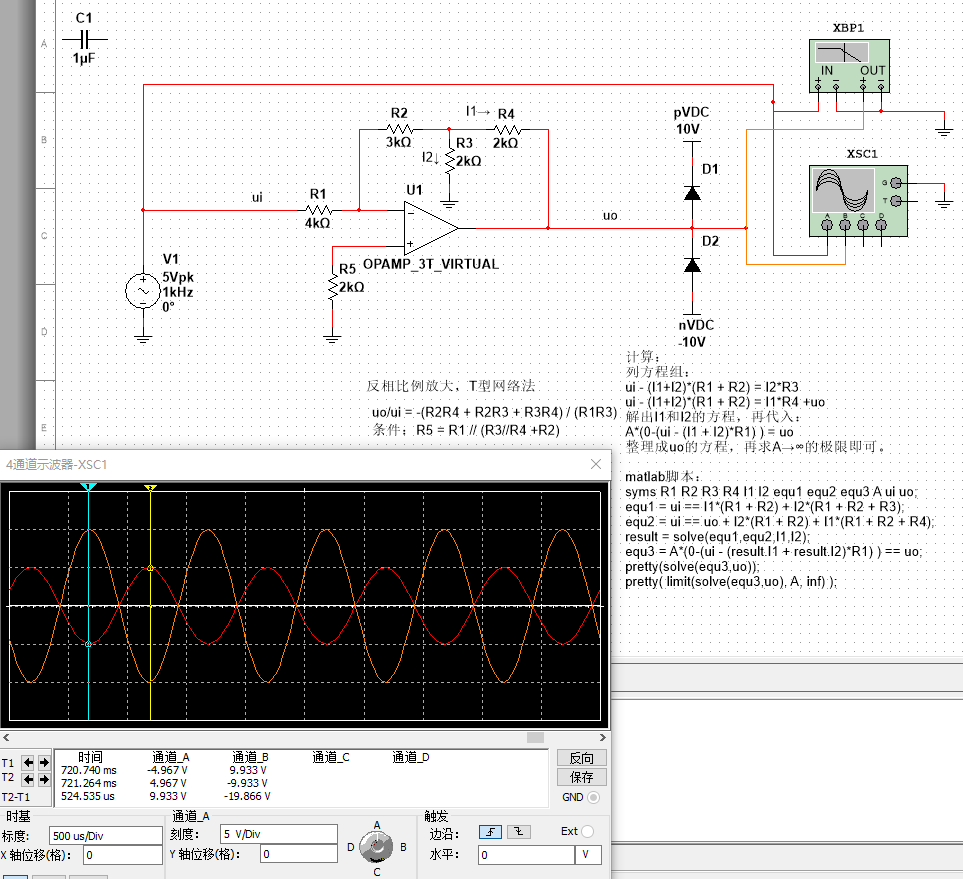Select the GND radio button
The width and height of the screenshot is (963, 879).
pyautogui.click(x=594, y=797)
